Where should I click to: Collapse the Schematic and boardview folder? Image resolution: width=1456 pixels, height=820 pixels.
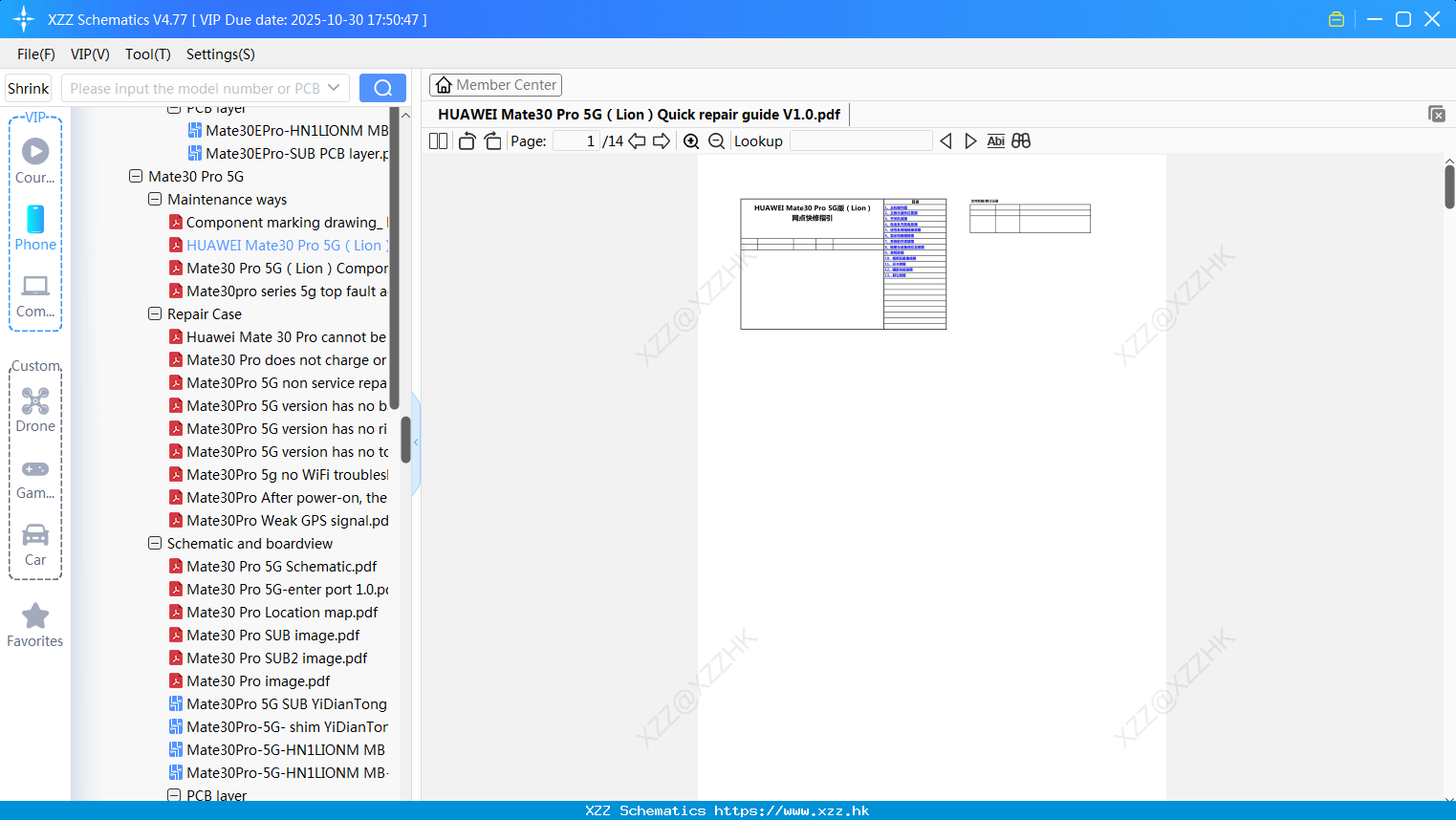[x=155, y=543]
